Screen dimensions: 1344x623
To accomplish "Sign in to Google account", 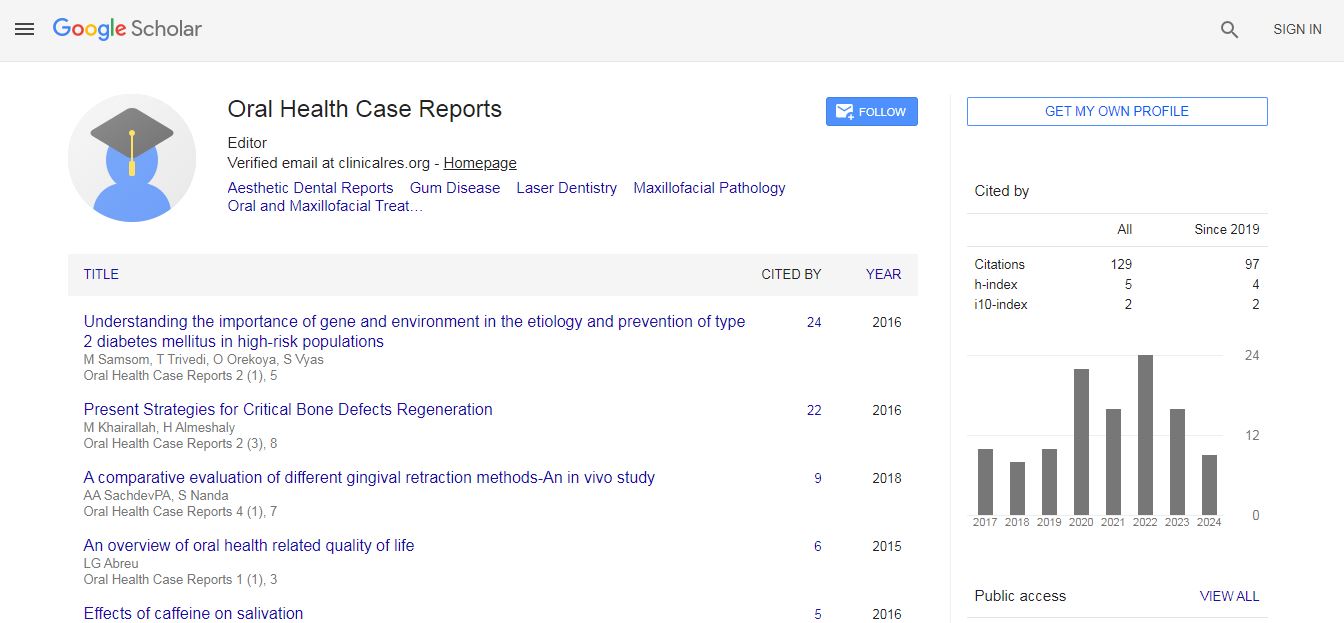I will coord(1296,30).
